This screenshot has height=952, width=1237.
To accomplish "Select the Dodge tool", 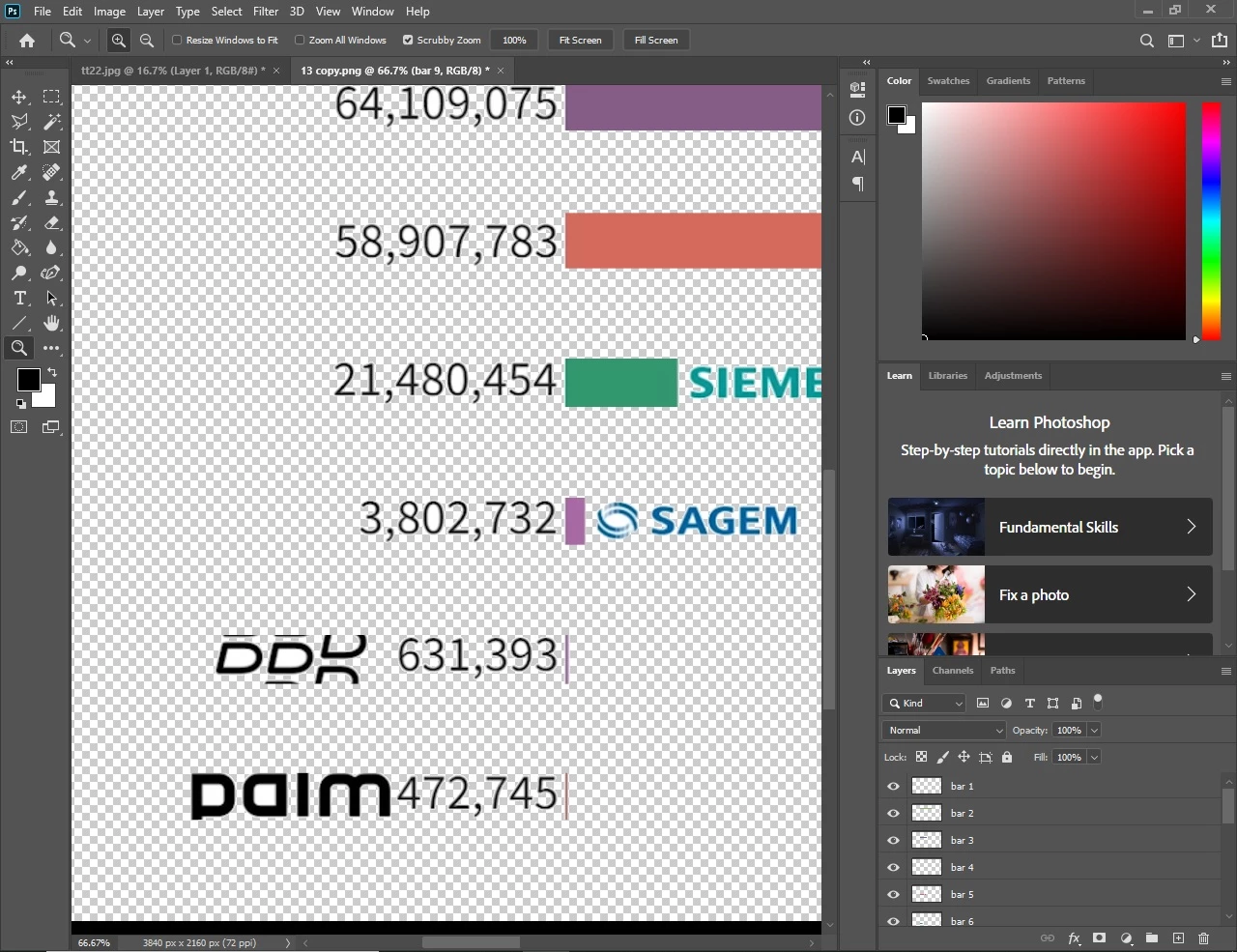I will coord(19,273).
